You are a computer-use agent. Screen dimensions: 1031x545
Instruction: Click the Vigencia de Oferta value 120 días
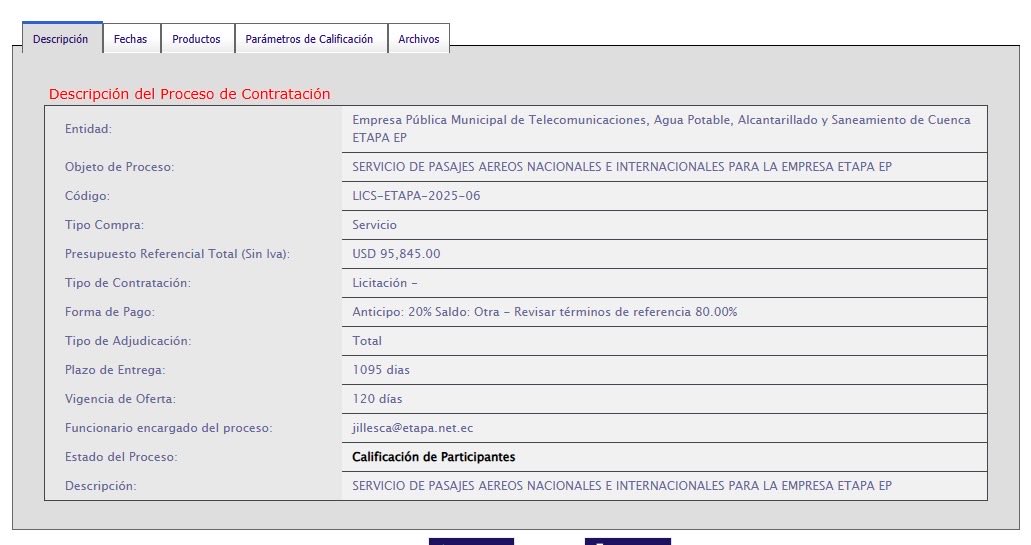point(377,399)
